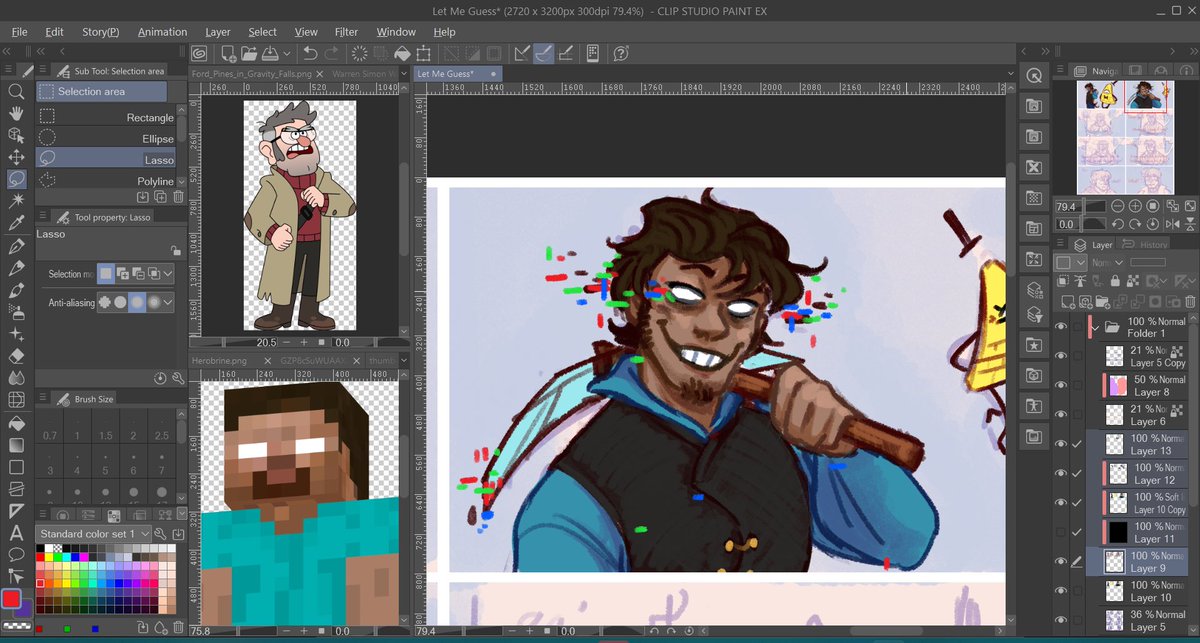Select the Fill bucket tool
The width and height of the screenshot is (1200, 643).
(16, 422)
